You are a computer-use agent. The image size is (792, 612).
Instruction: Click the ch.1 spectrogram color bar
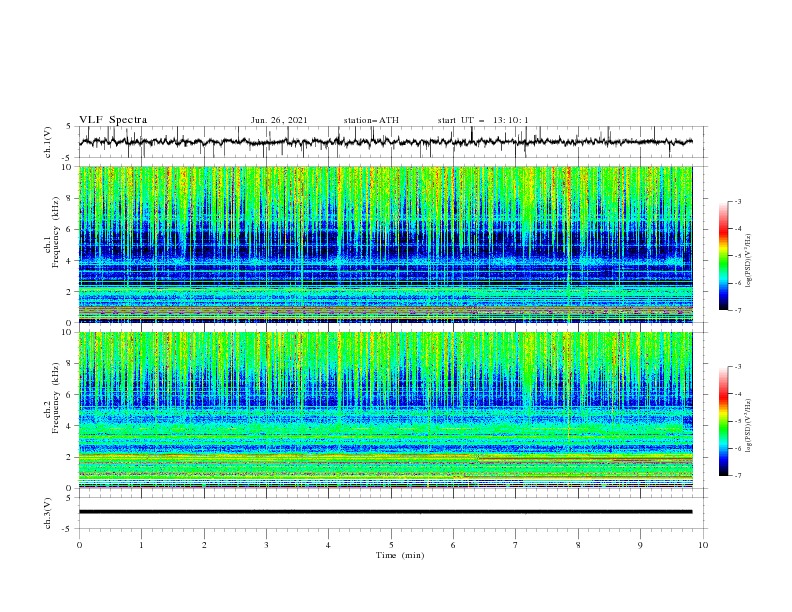pos(723,256)
